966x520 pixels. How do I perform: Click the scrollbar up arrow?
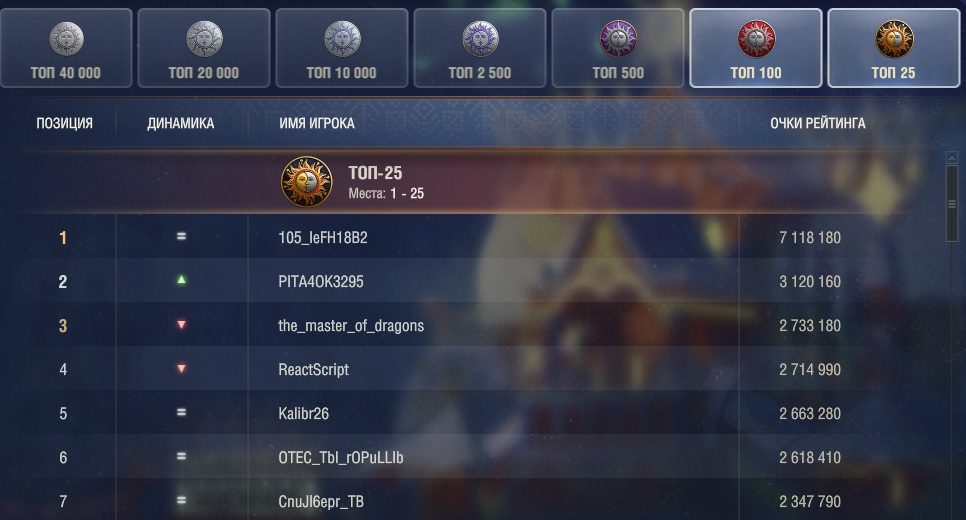click(x=952, y=158)
